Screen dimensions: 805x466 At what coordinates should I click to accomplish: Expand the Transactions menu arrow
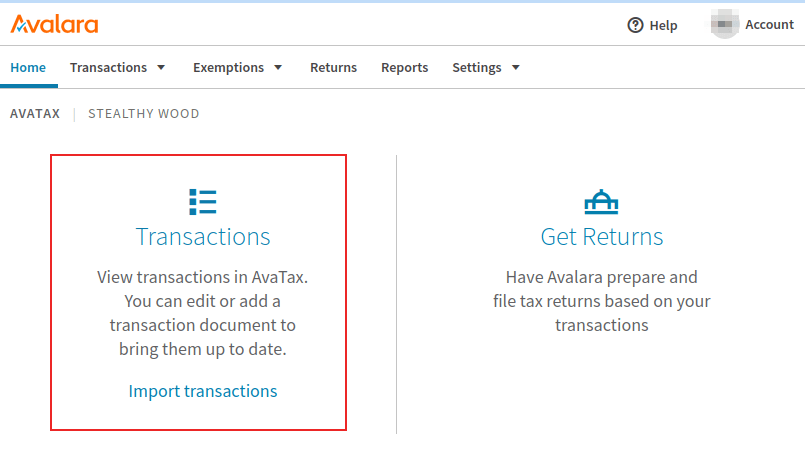(x=161, y=68)
